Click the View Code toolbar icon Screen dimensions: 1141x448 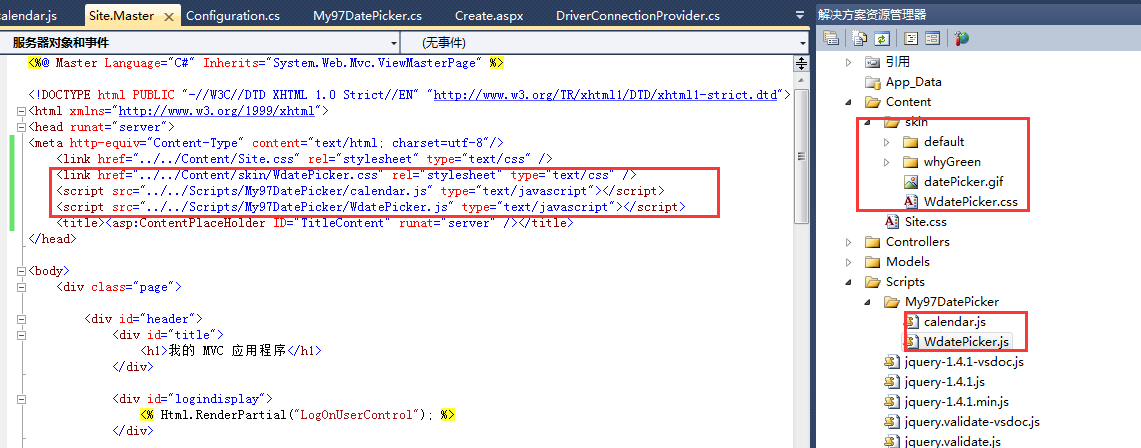click(910, 39)
